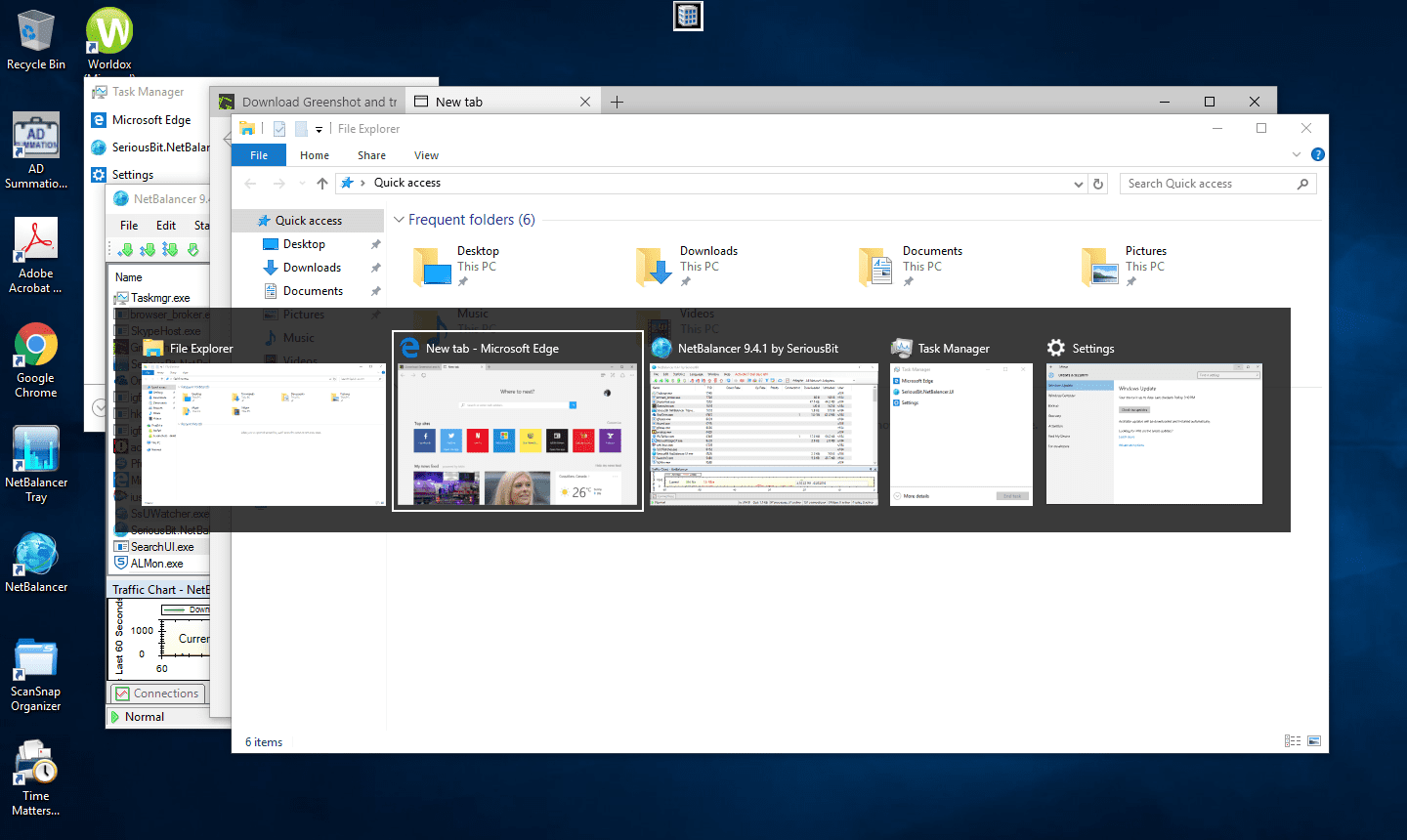Viewport: 1407px width, 840px height.
Task: Click the chevron after the star in address bar
Action: [362, 183]
